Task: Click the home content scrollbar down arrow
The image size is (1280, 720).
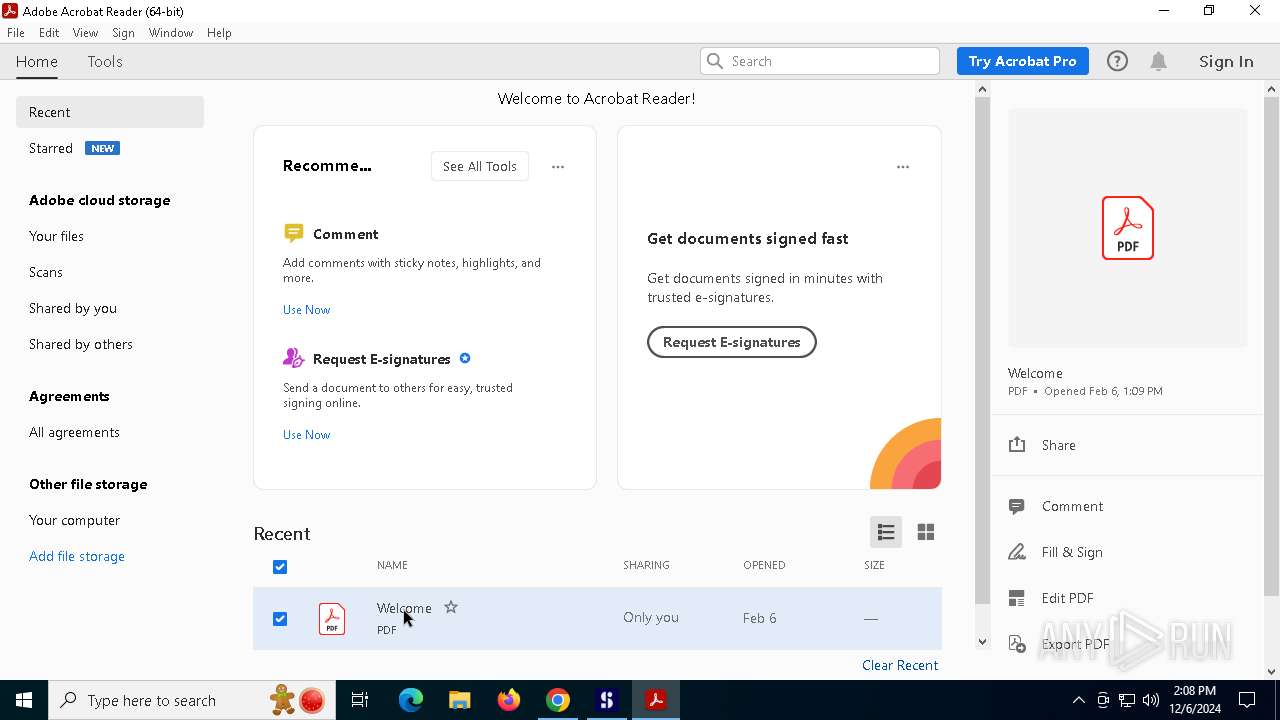Action: 982,642
